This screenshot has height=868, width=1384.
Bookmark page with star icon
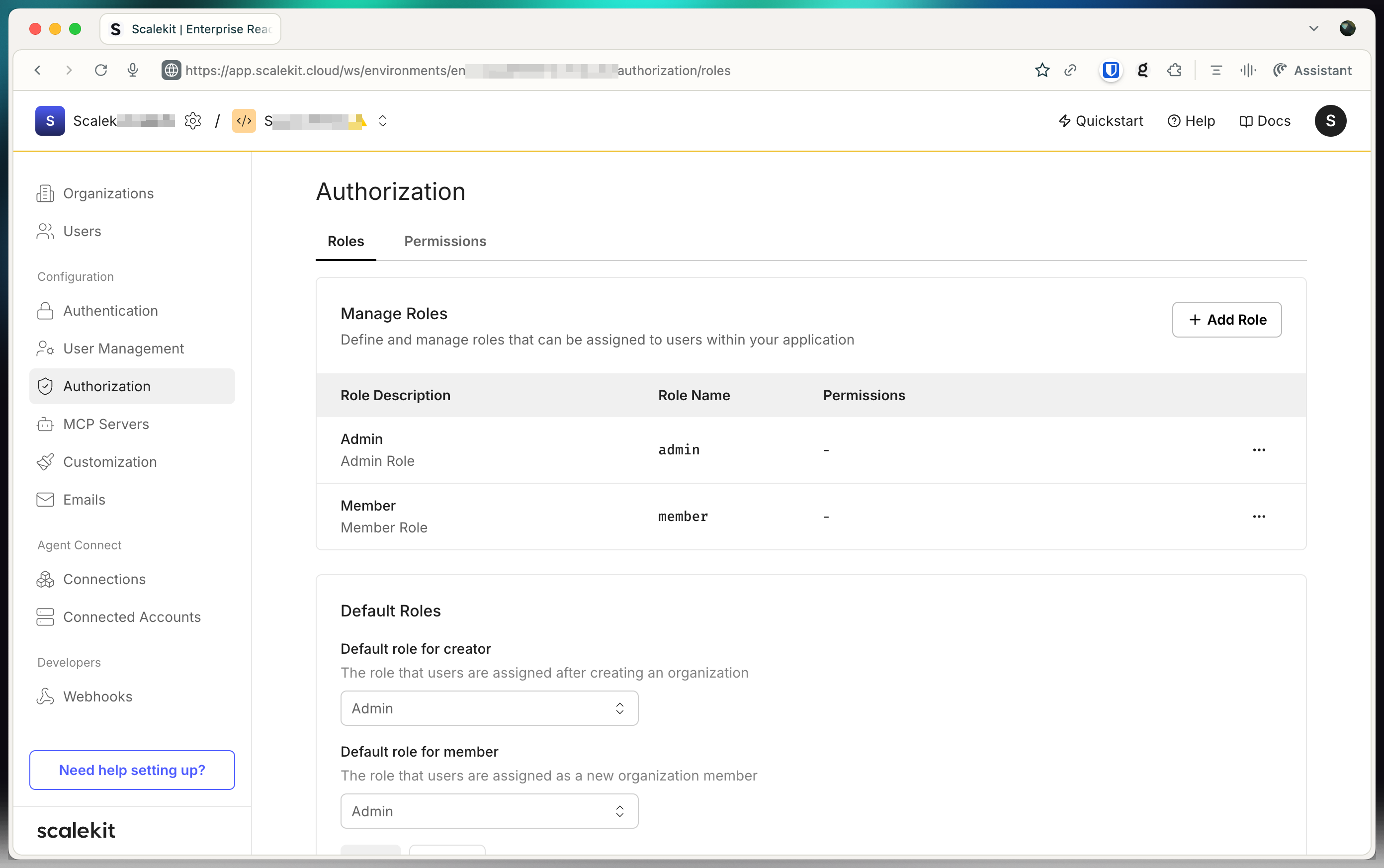tap(1042, 70)
